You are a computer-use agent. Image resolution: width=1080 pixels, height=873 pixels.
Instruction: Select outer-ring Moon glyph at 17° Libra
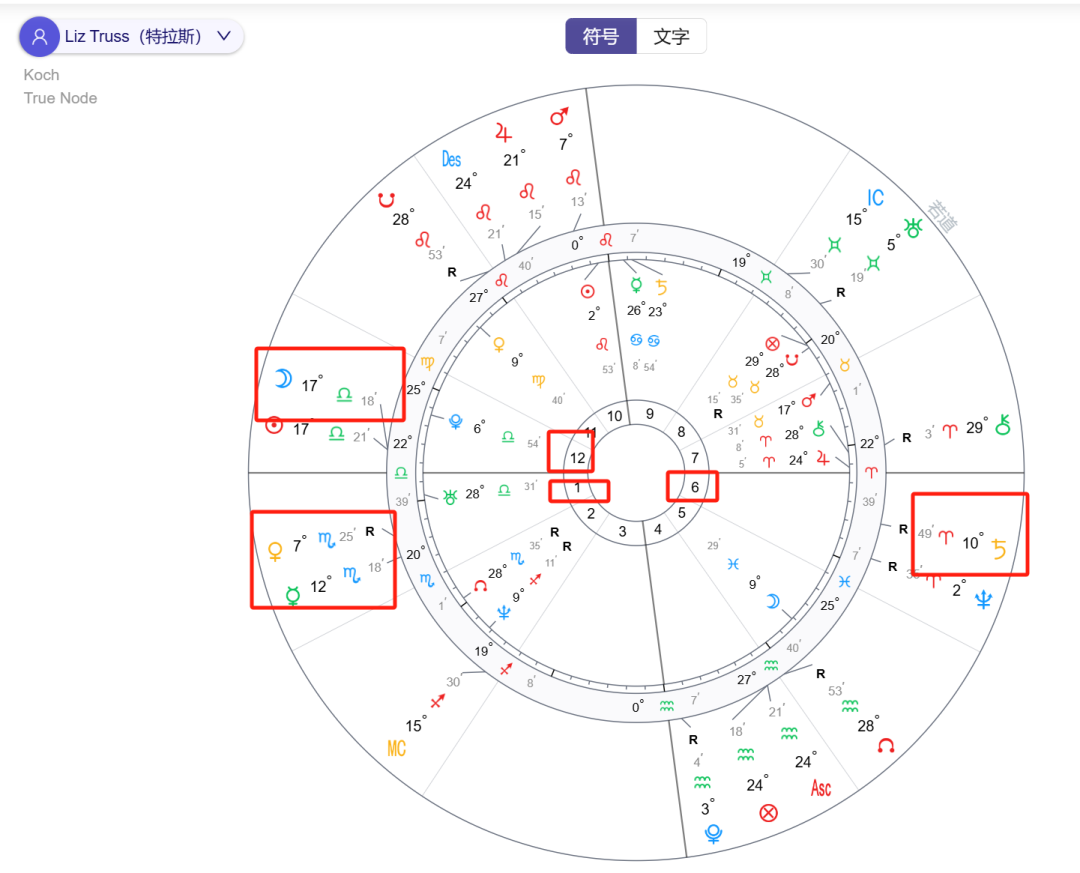point(283,378)
